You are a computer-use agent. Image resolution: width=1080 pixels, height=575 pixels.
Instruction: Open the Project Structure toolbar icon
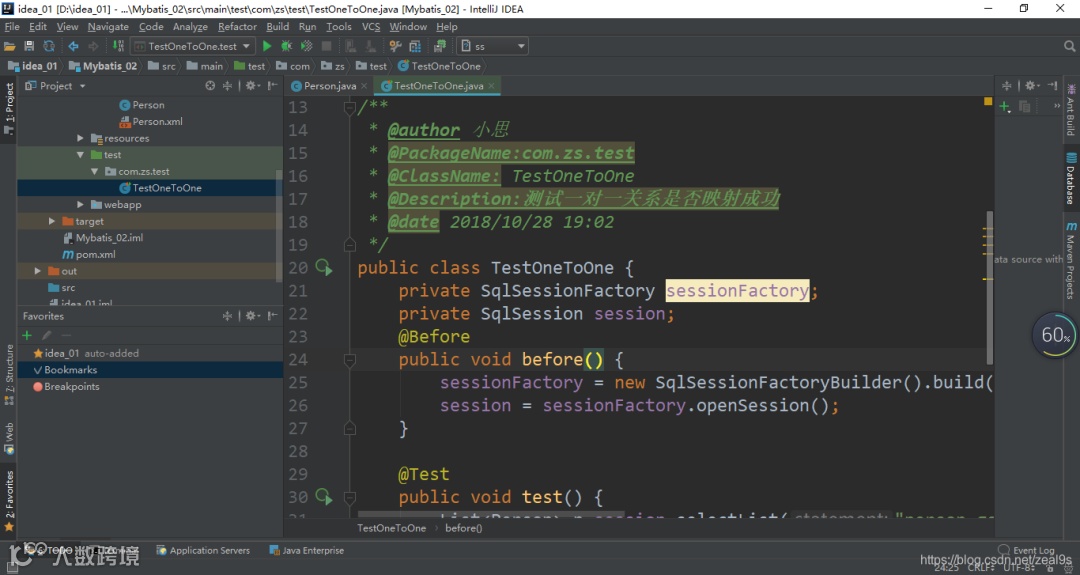[x=415, y=46]
